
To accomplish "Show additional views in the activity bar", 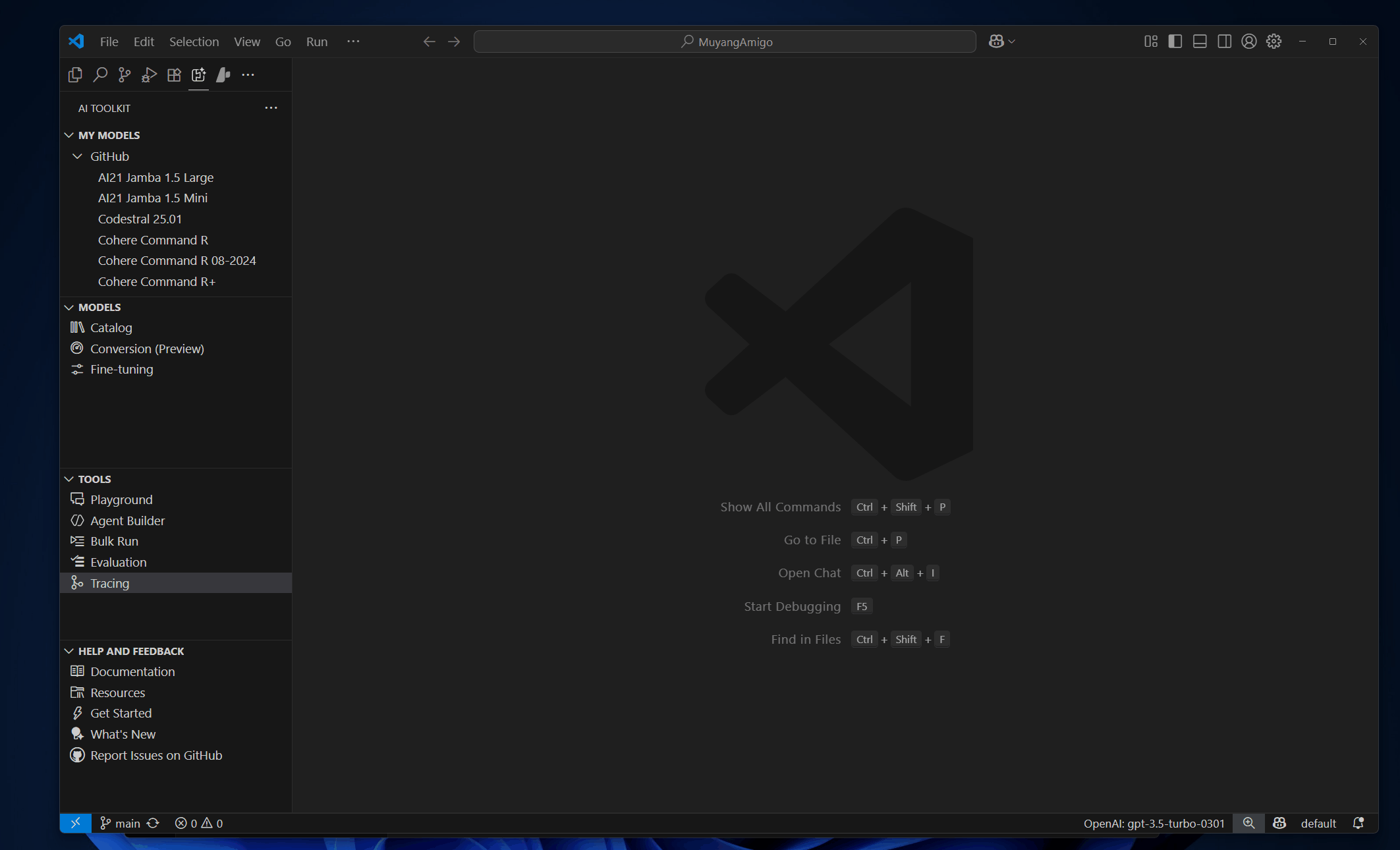I will click(x=248, y=75).
